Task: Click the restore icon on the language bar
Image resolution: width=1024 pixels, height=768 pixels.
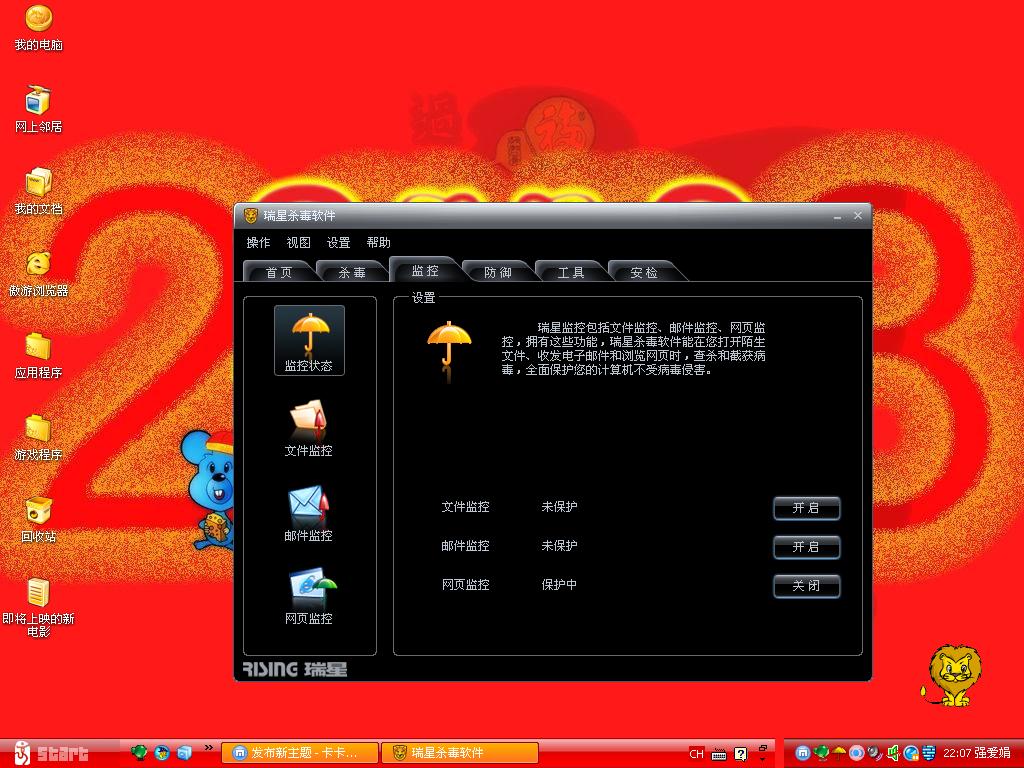Action: point(763,748)
